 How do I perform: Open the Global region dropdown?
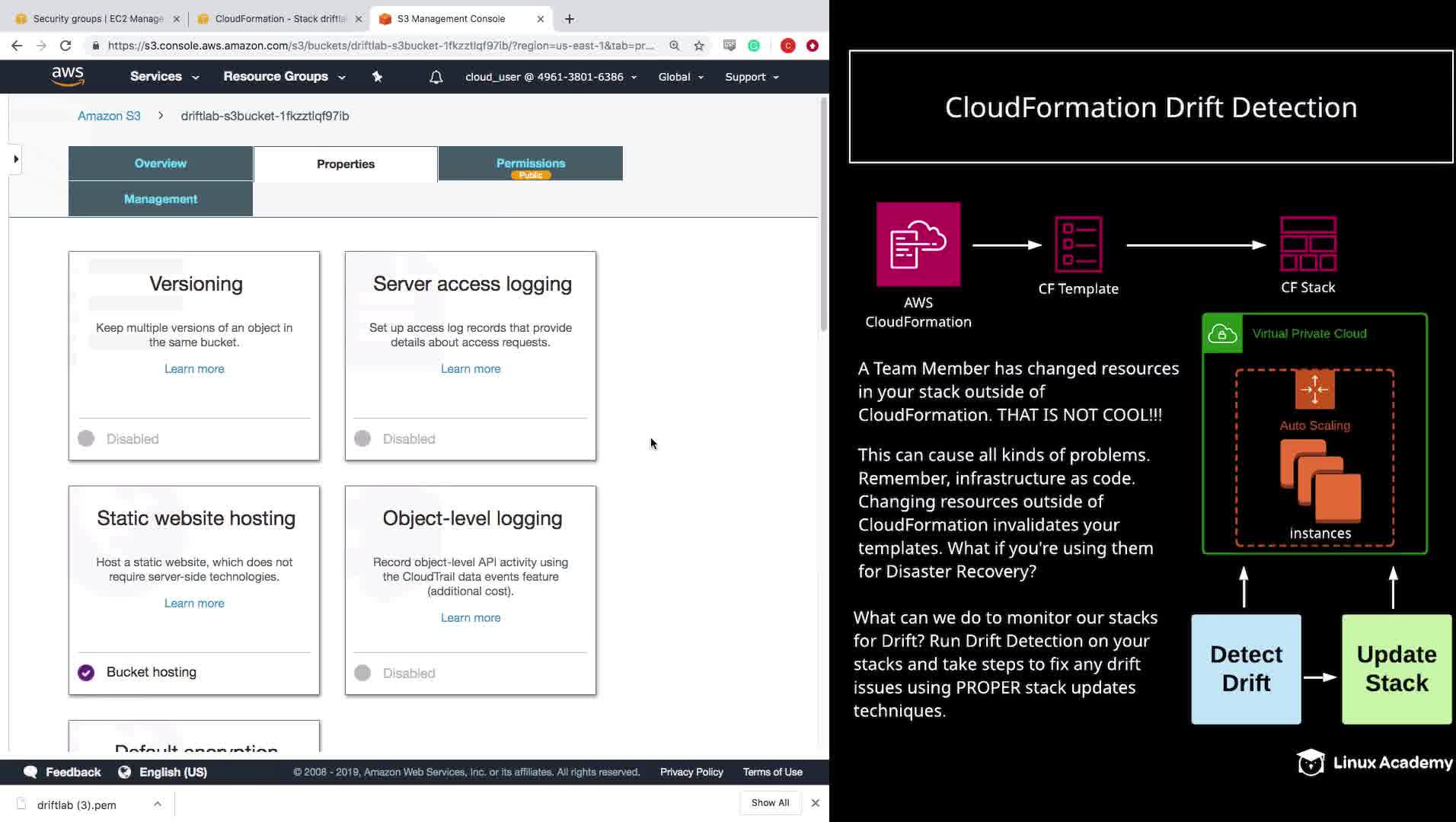[x=681, y=77]
